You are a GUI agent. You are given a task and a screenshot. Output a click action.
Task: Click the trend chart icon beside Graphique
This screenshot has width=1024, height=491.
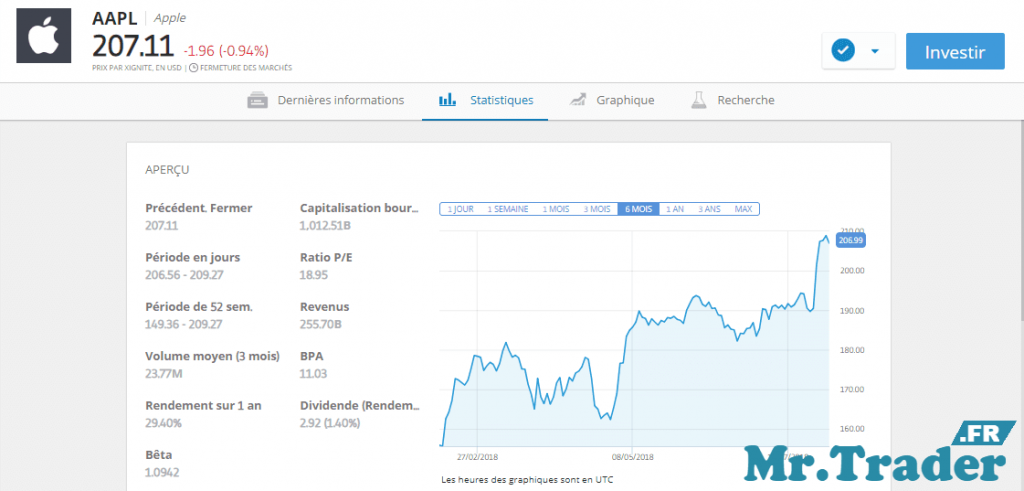(x=577, y=101)
